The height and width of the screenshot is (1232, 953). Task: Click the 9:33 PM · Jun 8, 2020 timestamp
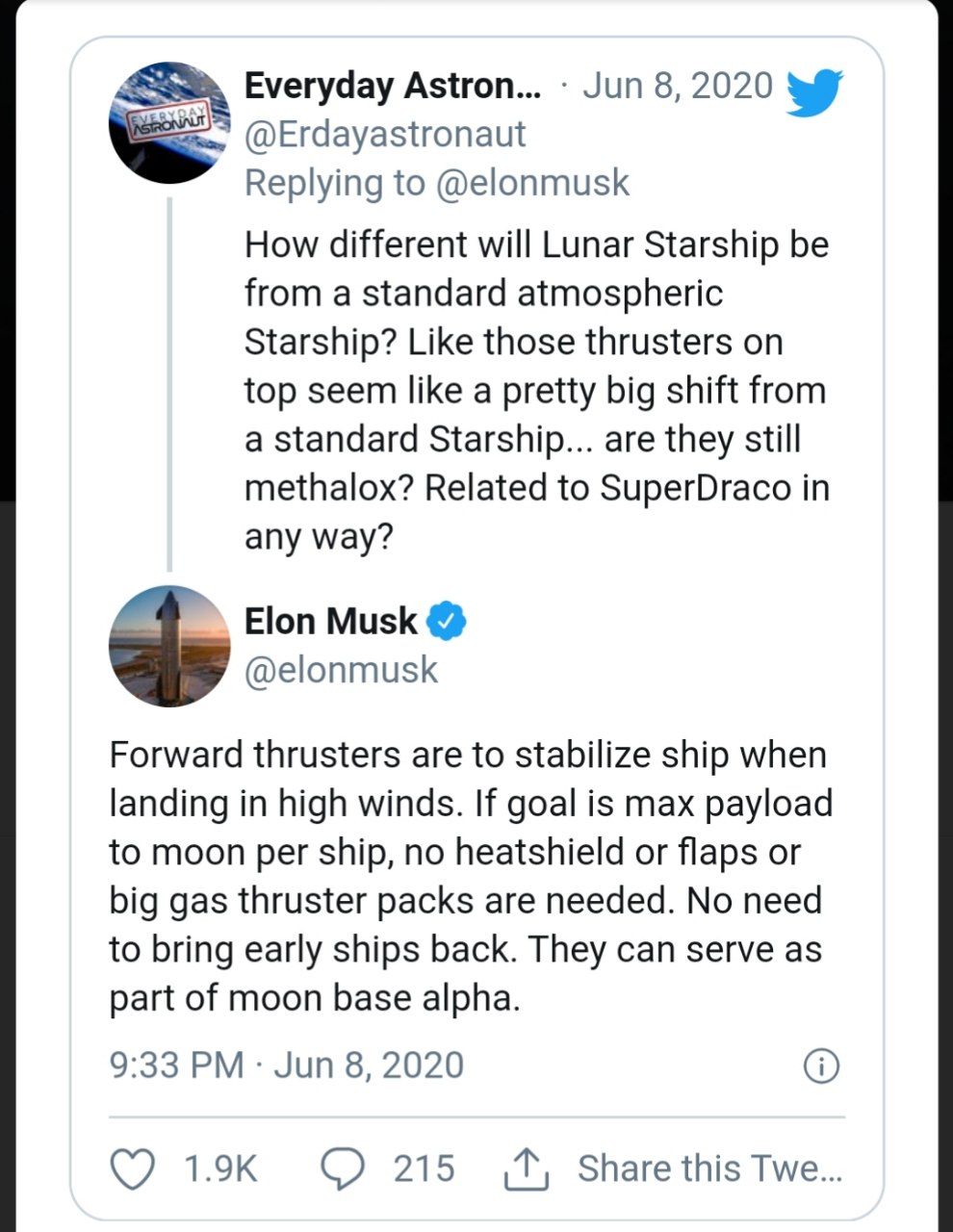tap(287, 1065)
